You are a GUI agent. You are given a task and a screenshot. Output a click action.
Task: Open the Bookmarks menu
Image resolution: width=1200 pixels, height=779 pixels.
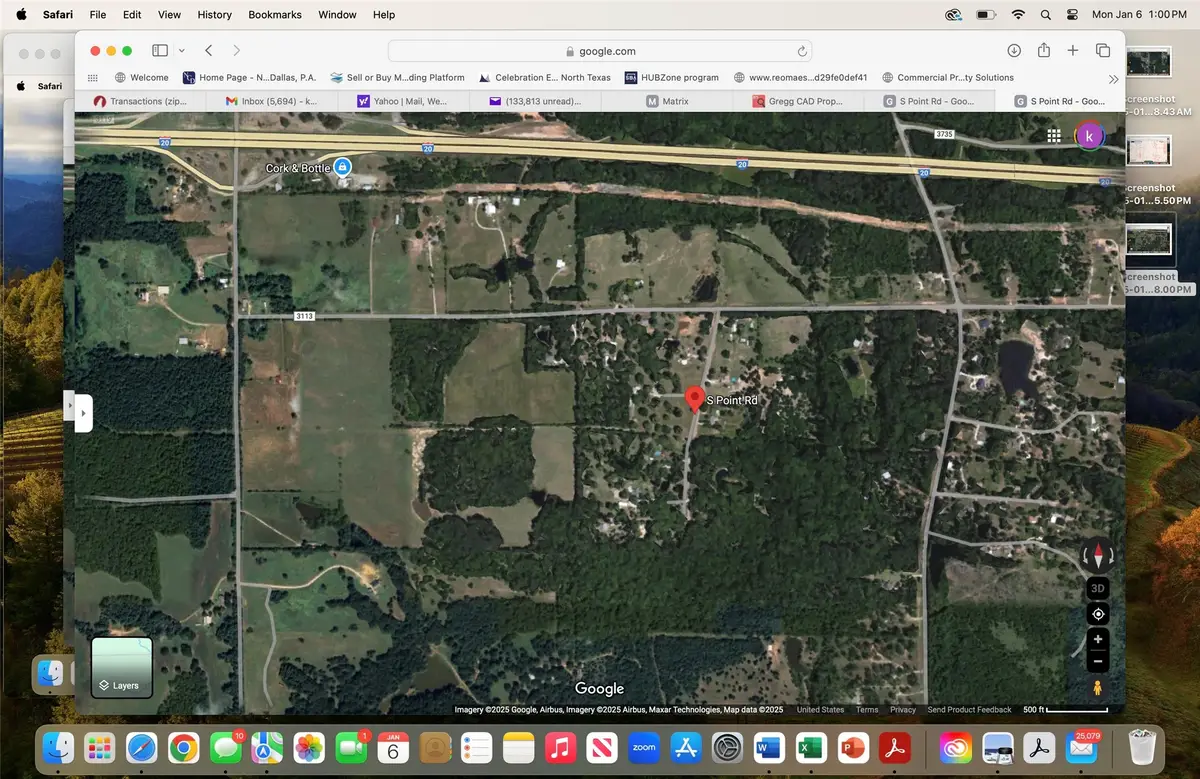coord(274,14)
